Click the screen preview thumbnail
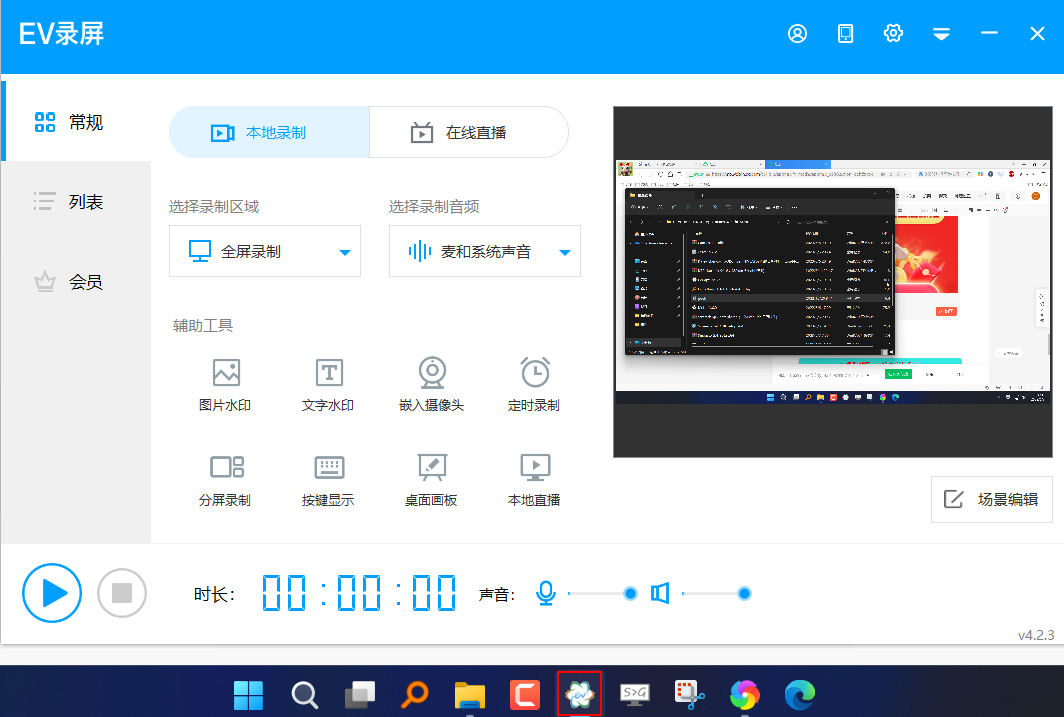The height and width of the screenshot is (717, 1064). (x=833, y=282)
